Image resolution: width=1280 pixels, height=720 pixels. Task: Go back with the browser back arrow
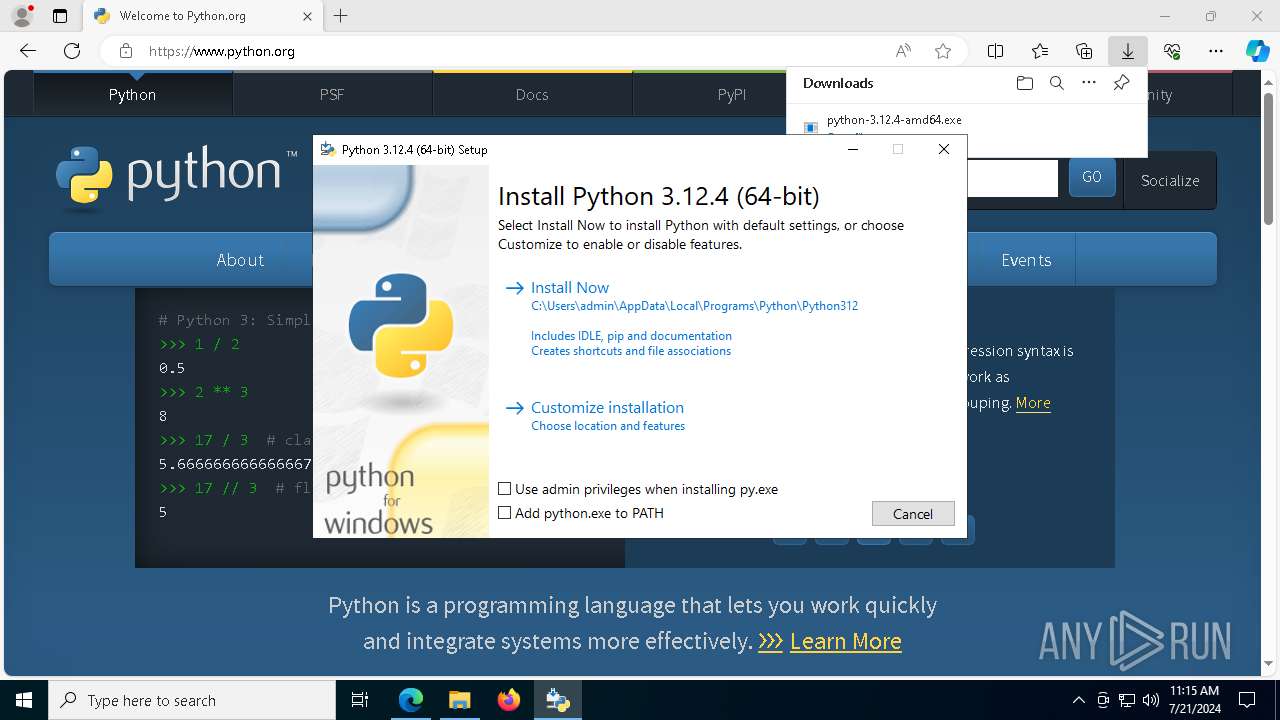coord(28,51)
